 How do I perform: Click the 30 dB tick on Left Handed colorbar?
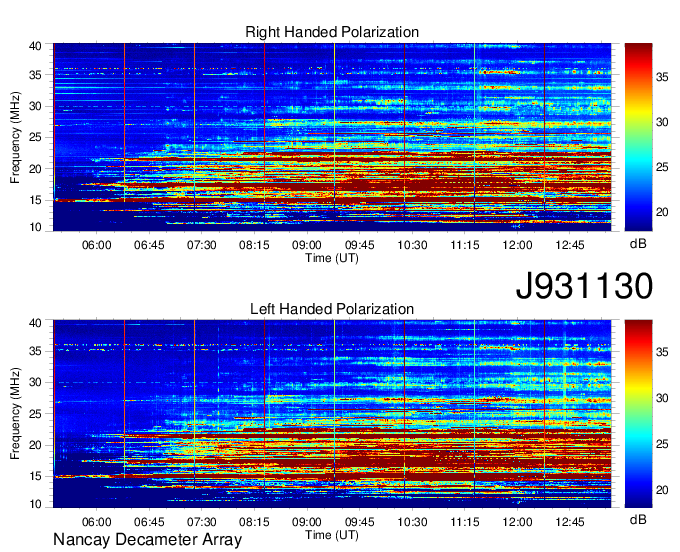point(662,398)
